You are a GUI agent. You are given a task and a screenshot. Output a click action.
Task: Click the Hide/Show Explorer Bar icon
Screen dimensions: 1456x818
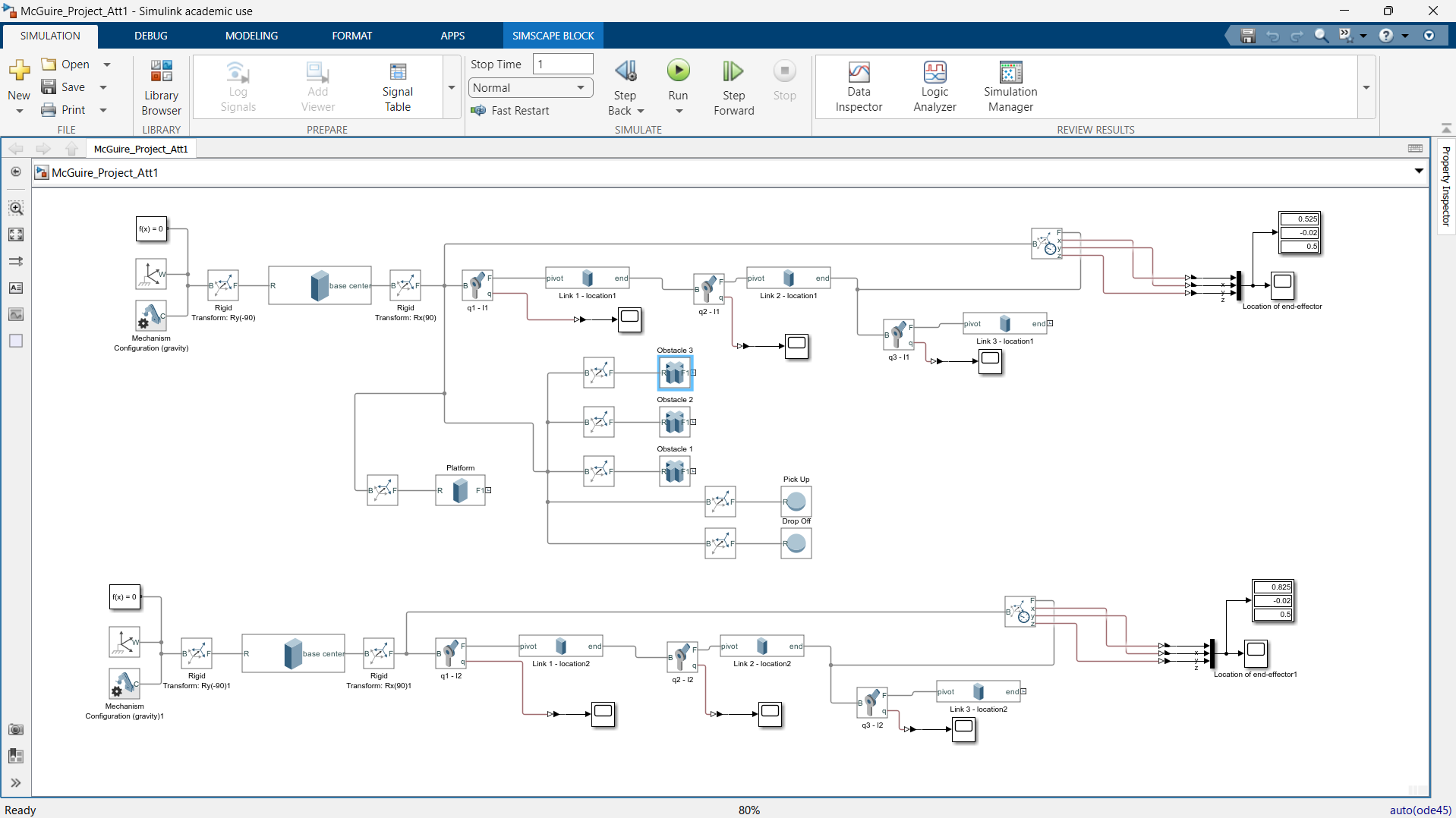[16, 172]
